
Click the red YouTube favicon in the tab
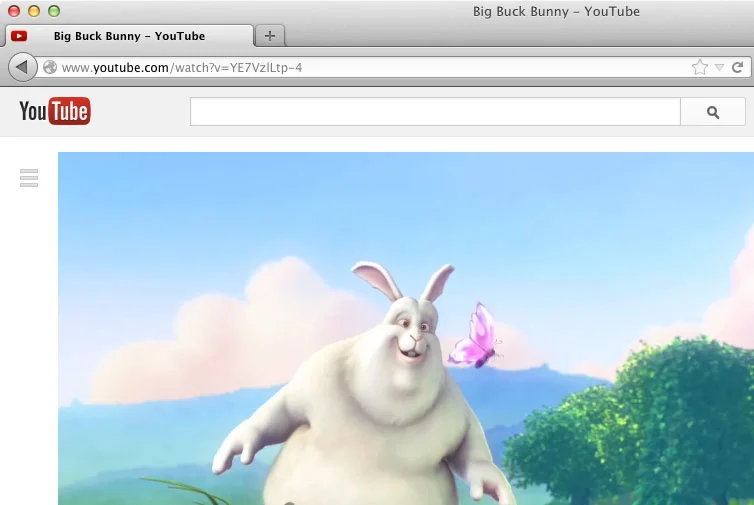(x=19, y=36)
